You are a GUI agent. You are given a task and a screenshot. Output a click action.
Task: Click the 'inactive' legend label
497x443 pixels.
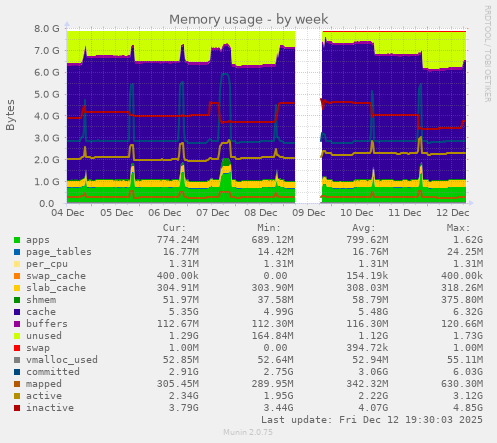coord(50,408)
